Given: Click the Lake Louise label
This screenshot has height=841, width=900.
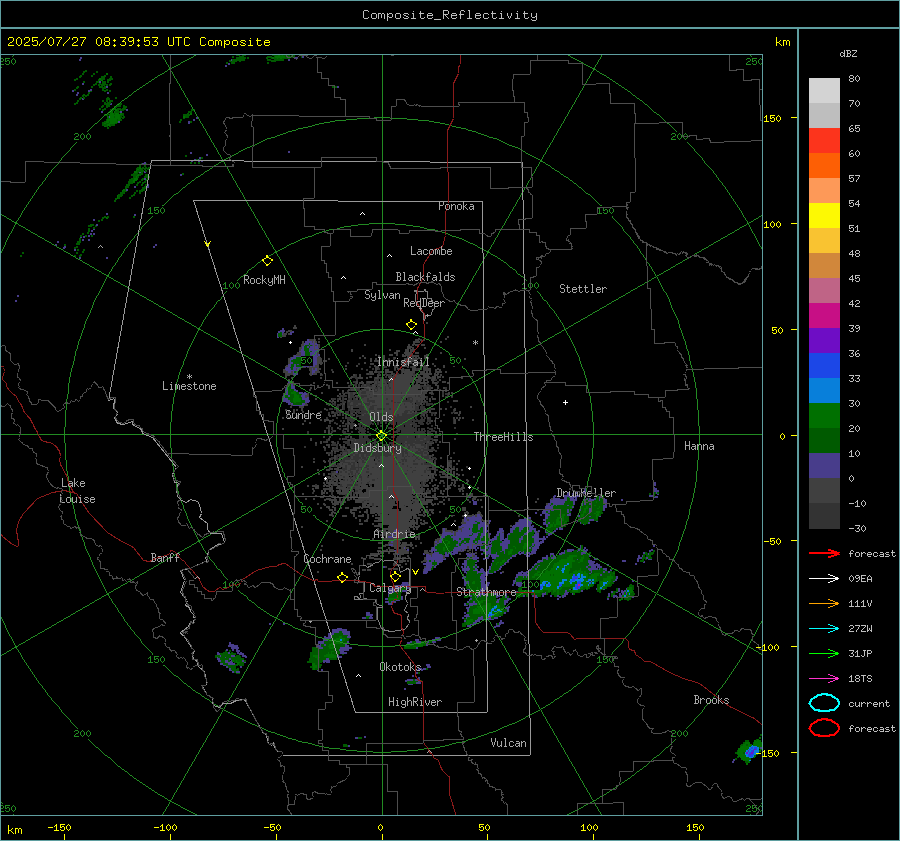Looking at the screenshot, I should (x=77, y=491).
